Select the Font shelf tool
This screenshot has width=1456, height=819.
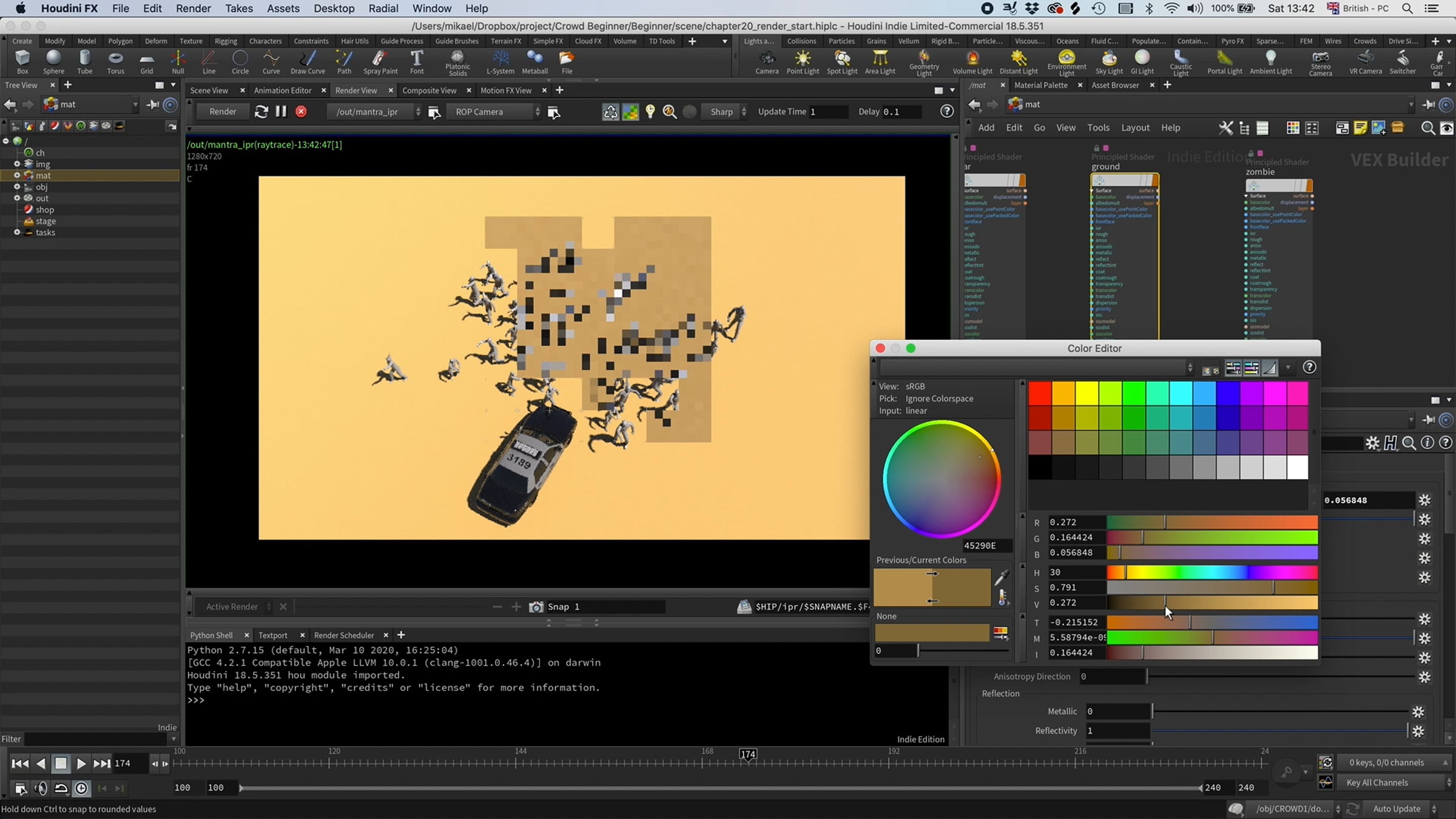click(417, 62)
